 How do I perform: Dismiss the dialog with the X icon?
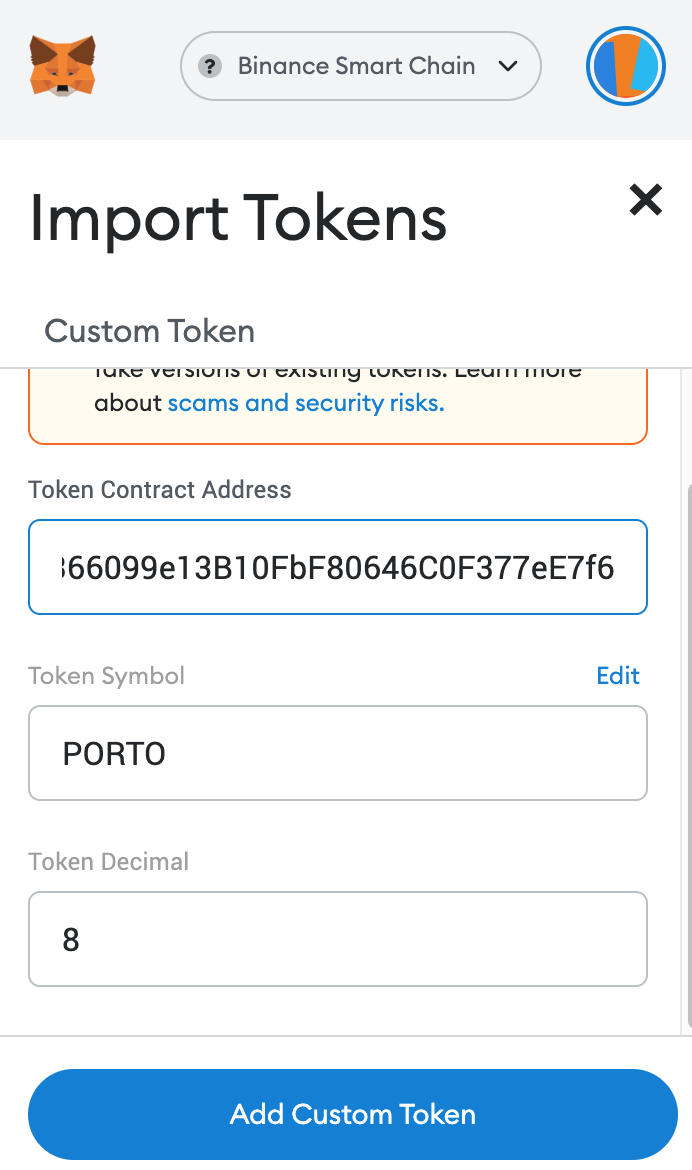tap(645, 200)
